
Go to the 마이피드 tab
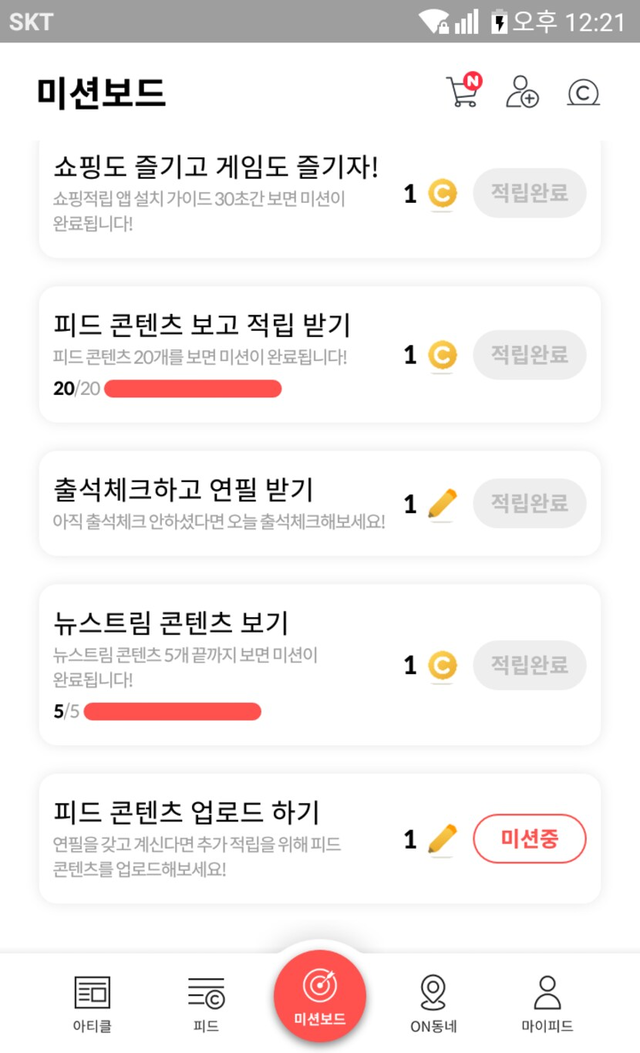click(547, 1003)
